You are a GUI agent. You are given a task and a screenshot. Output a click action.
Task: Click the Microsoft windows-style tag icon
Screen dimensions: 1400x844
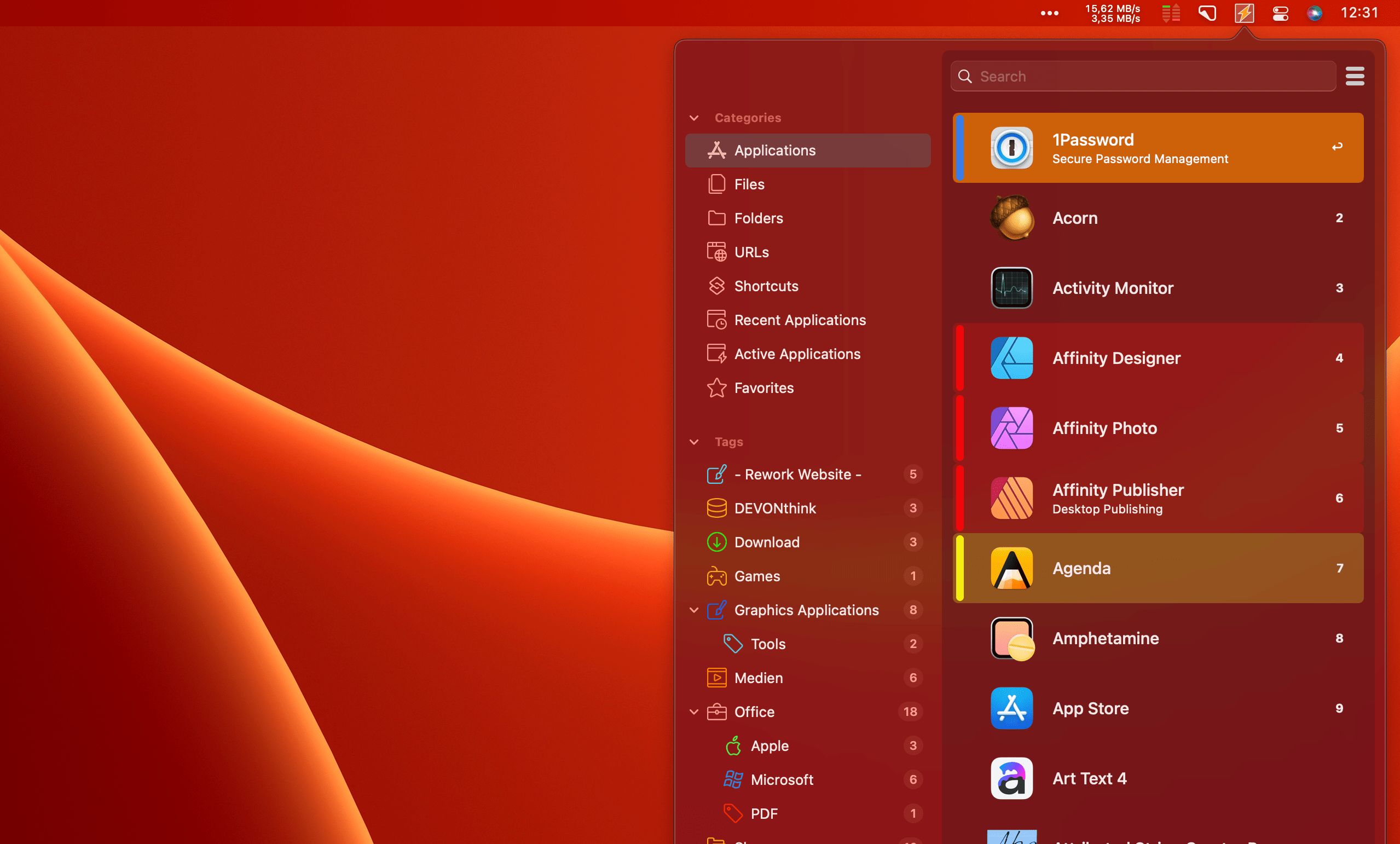pos(733,779)
